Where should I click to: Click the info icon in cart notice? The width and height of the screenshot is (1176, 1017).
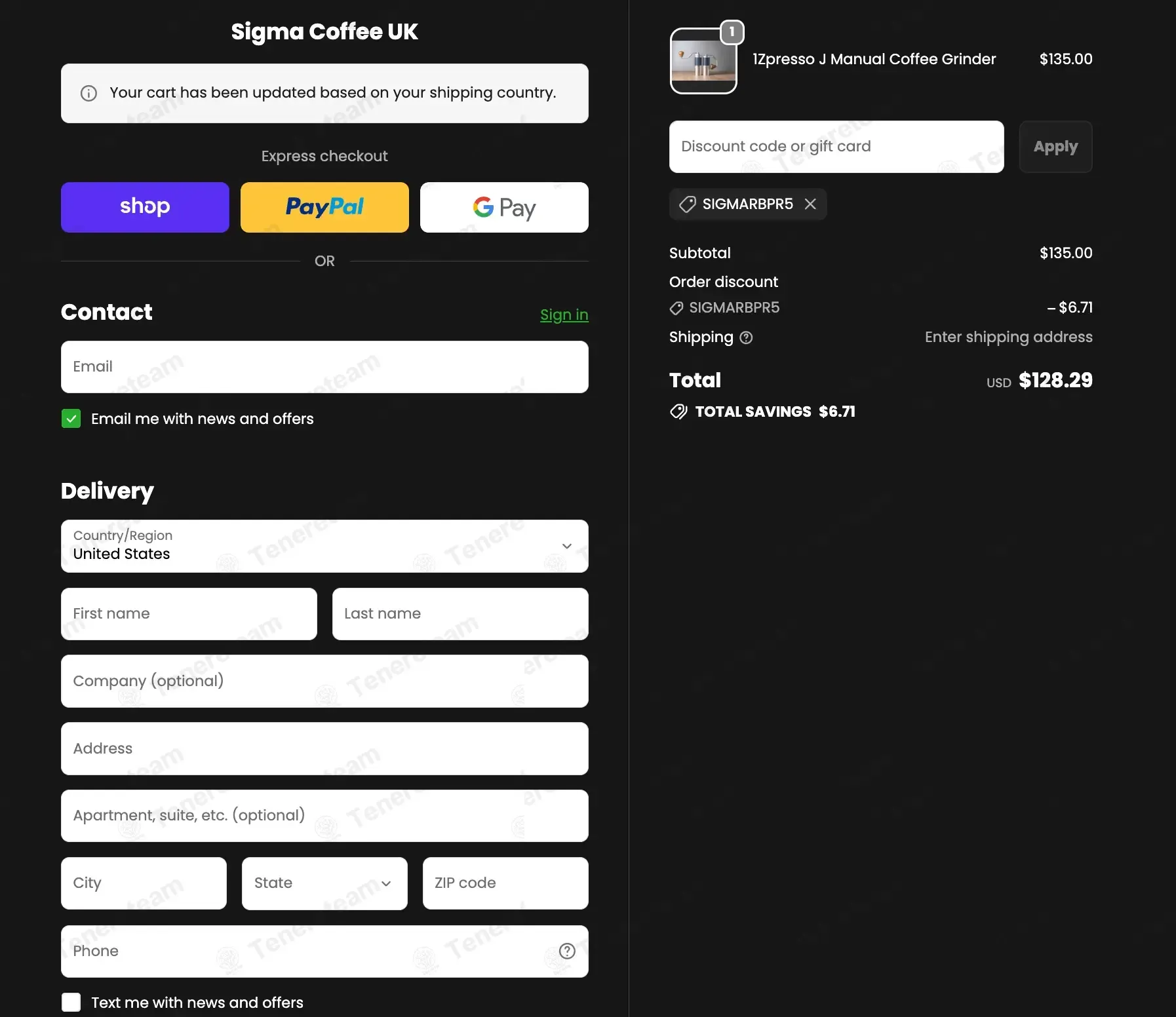click(88, 93)
